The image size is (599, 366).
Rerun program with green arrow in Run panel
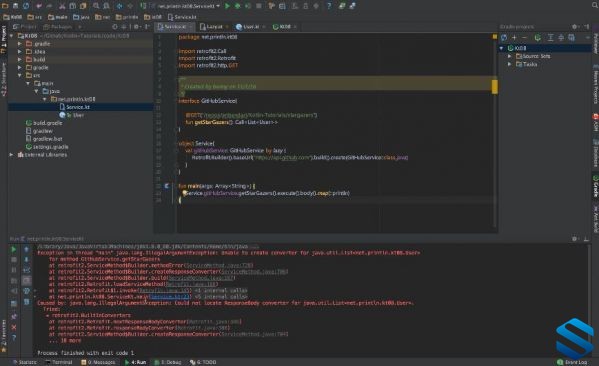click(14, 249)
